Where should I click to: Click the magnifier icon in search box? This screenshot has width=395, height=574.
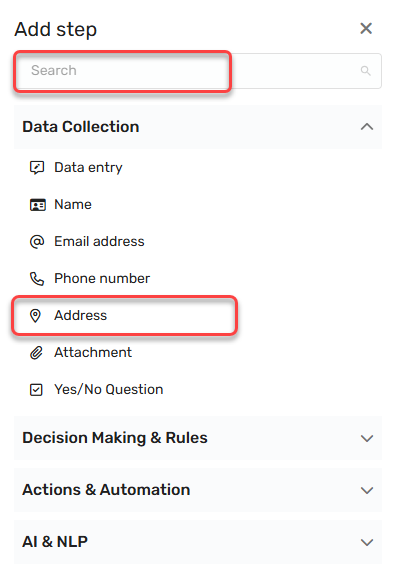click(365, 70)
